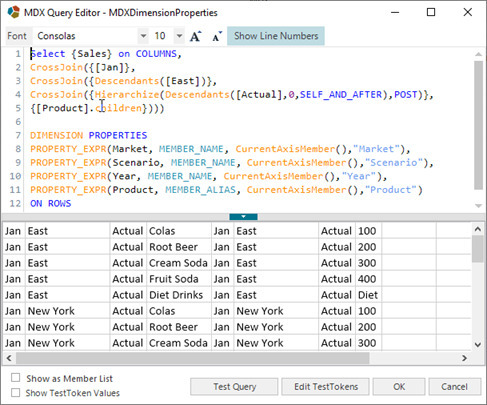Click results grid scroll down arrow
The height and width of the screenshot is (405, 487).
point(478,345)
